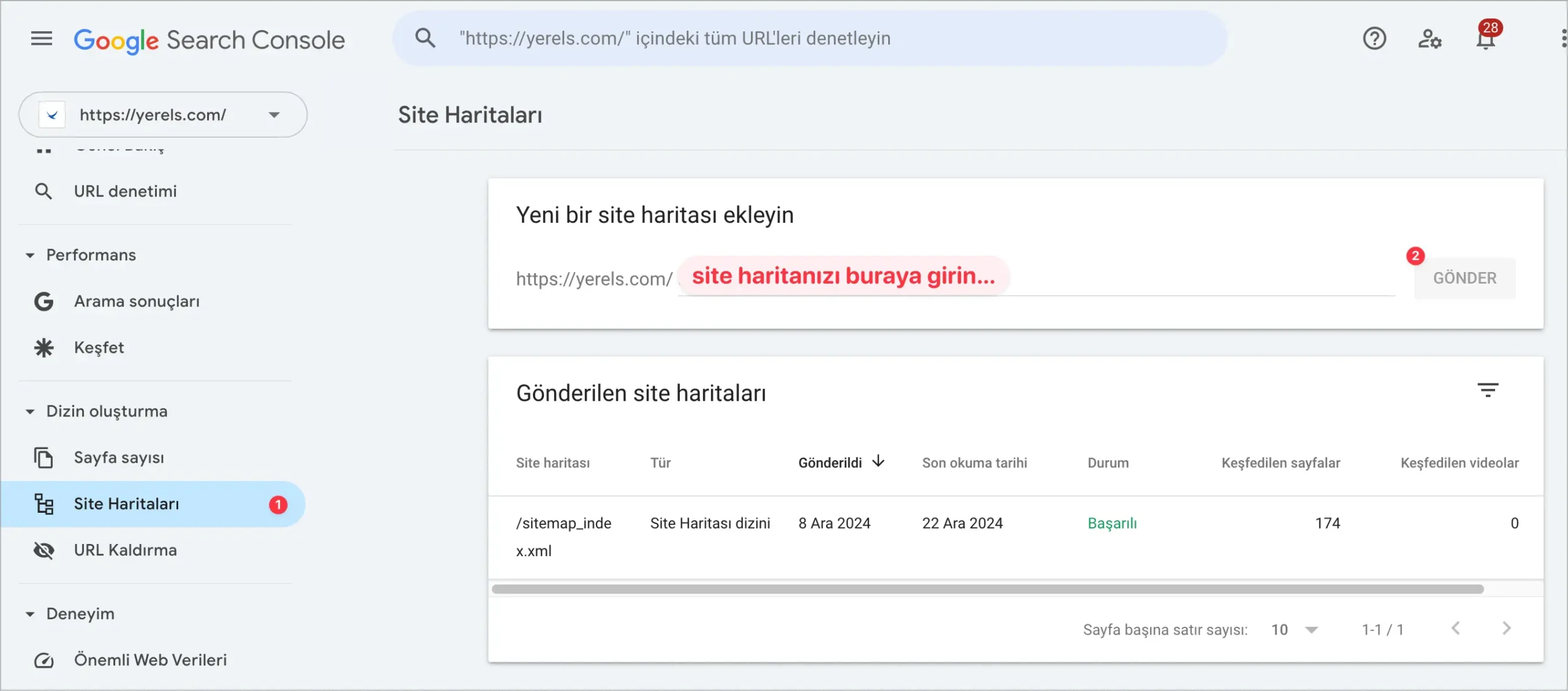The height and width of the screenshot is (691, 1568).
Task: Collapse the Performans section
Action: pyautogui.click(x=29, y=255)
